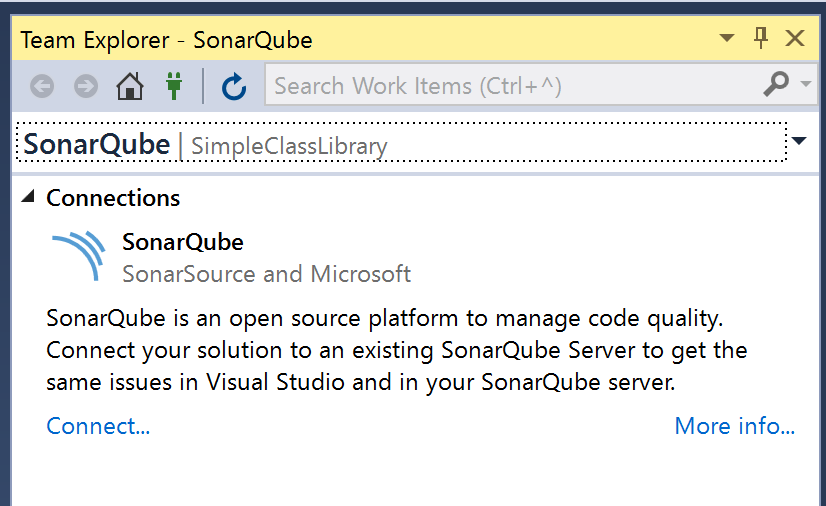Select the SonarQube page title header
This screenshot has height=506, width=826.
(97, 144)
